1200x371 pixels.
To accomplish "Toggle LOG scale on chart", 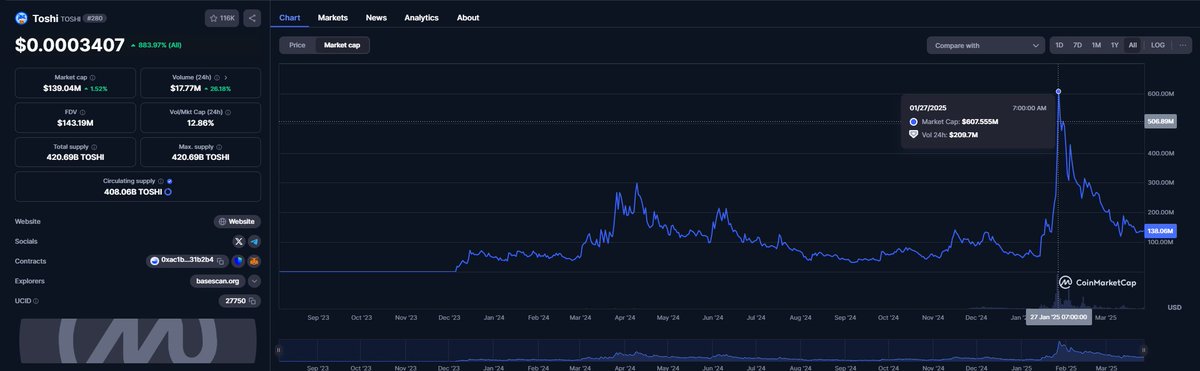I will 1157,45.
